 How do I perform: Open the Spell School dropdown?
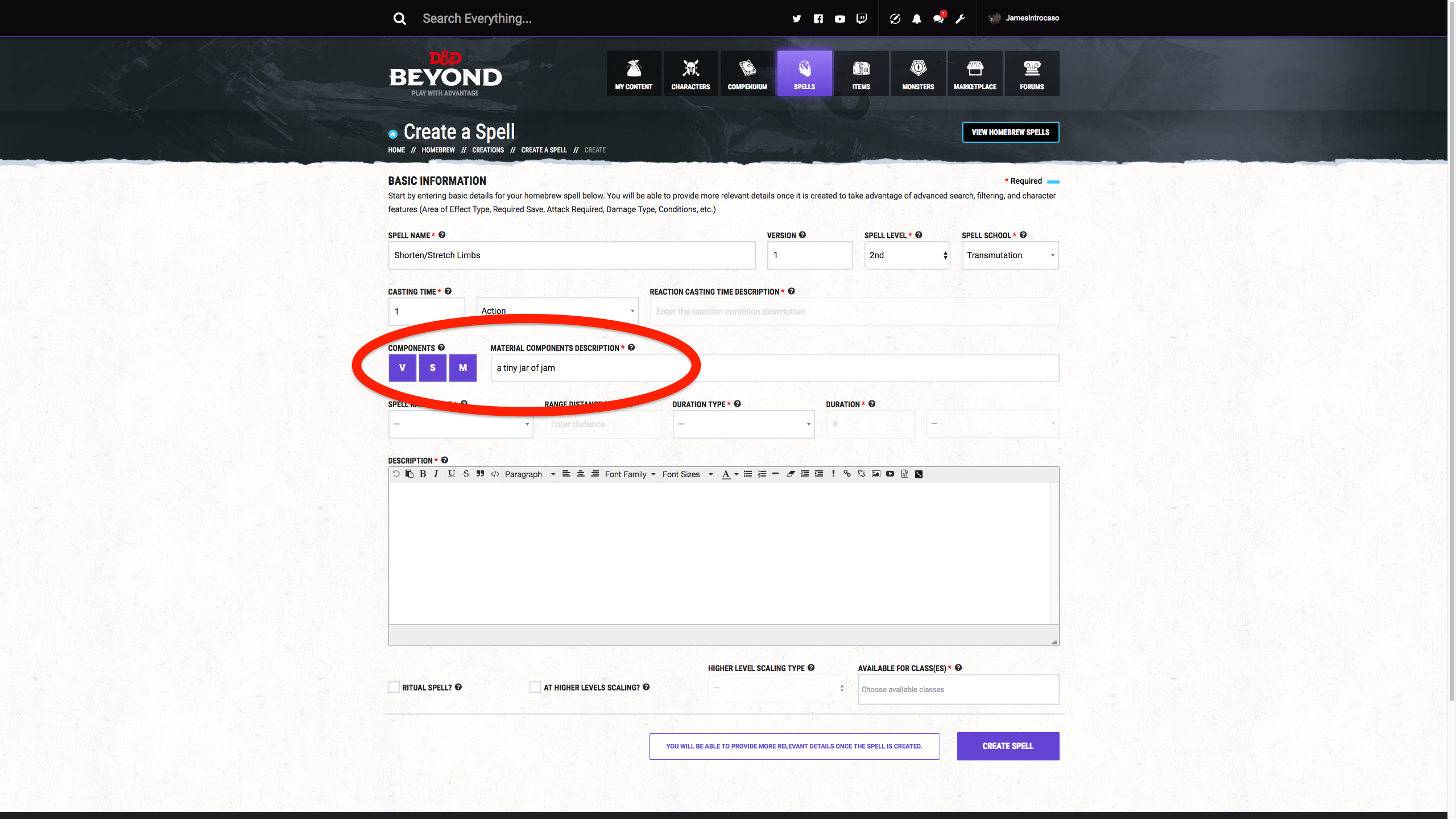pyautogui.click(x=1010, y=255)
